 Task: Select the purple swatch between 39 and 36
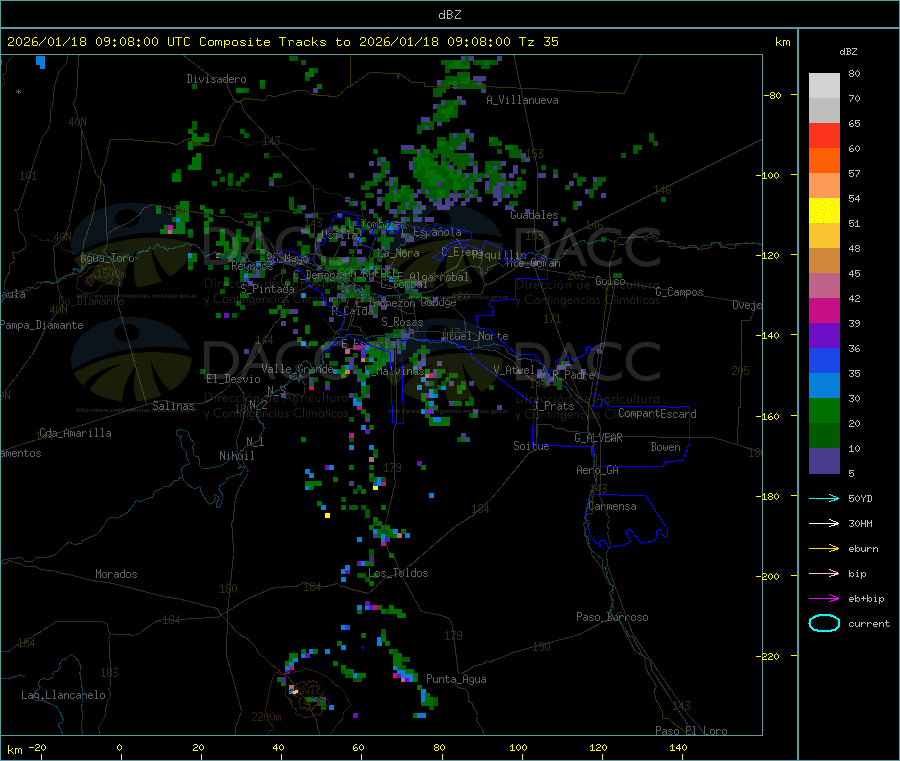(824, 336)
